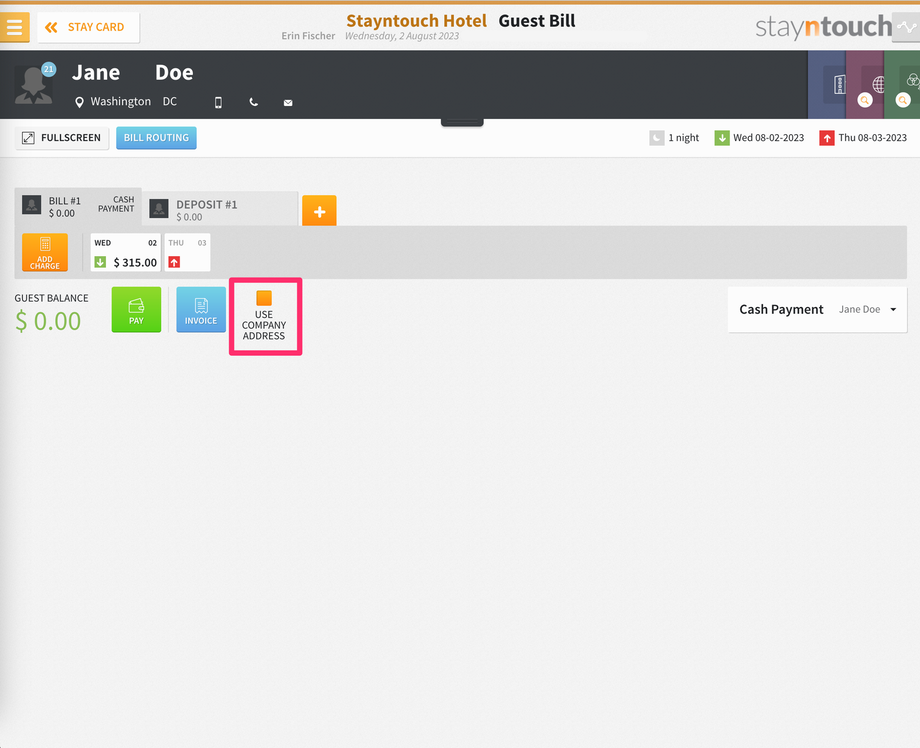Image resolution: width=920 pixels, height=748 pixels.
Task: Click the red departure date arrow icon
Action: (827, 138)
